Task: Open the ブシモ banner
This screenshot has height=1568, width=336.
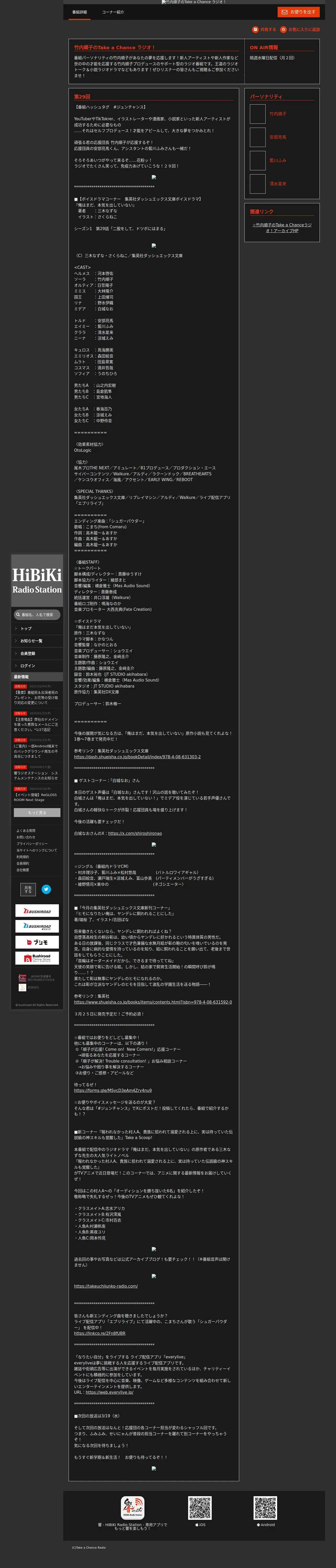Action: pos(37,942)
